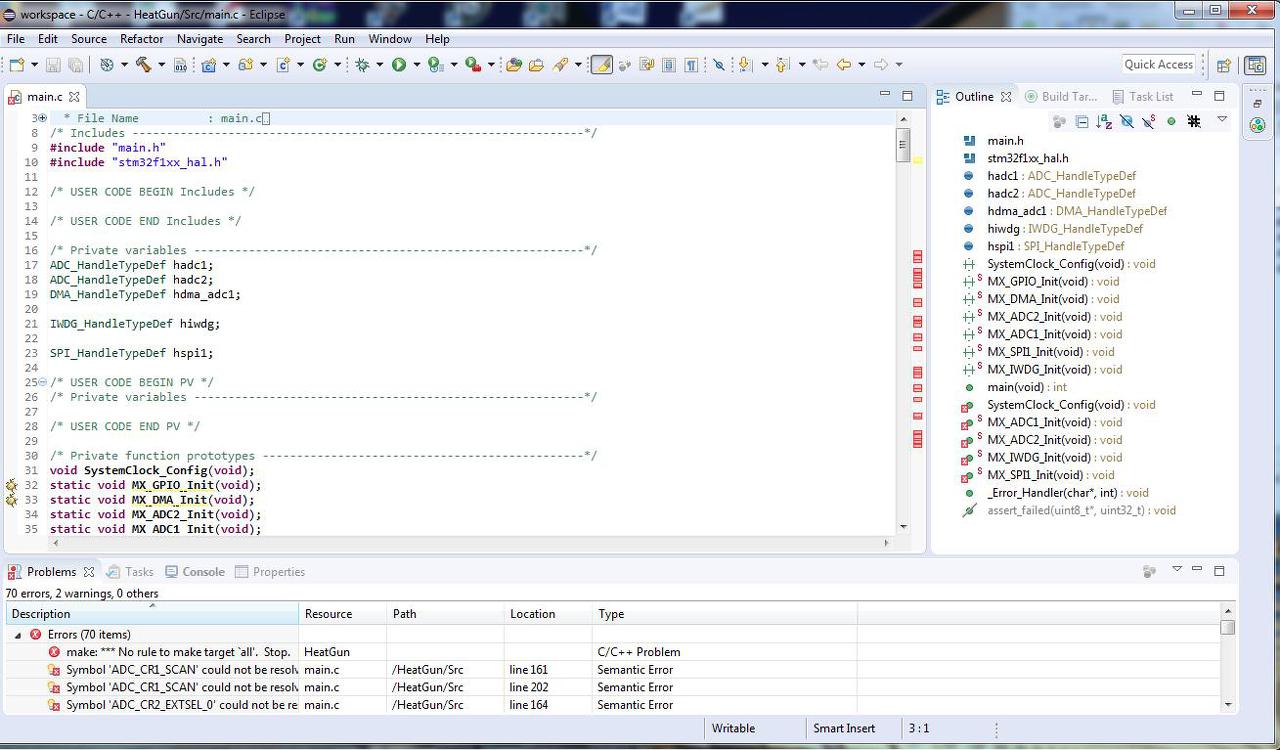The image size is (1280, 750).
Task: Run the program with green play icon
Action: [x=399, y=65]
